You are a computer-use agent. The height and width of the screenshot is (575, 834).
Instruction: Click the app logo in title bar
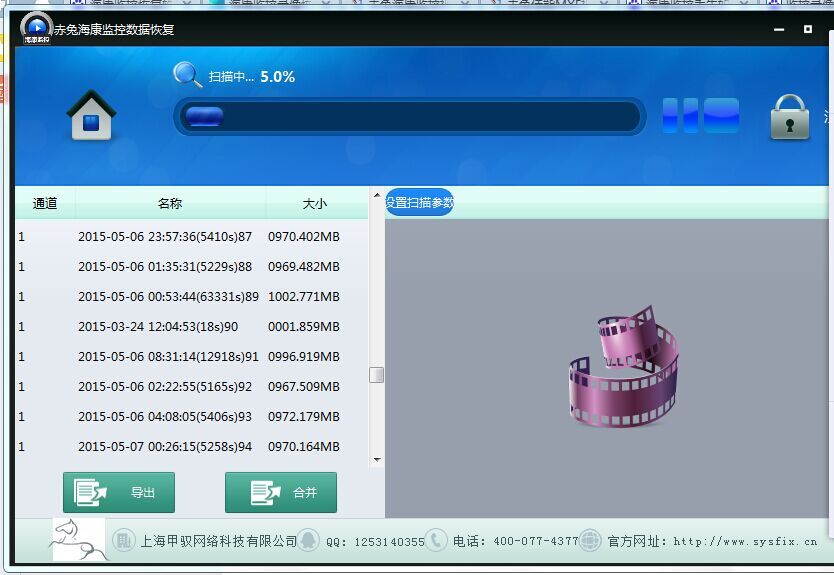(x=36, y=27)
